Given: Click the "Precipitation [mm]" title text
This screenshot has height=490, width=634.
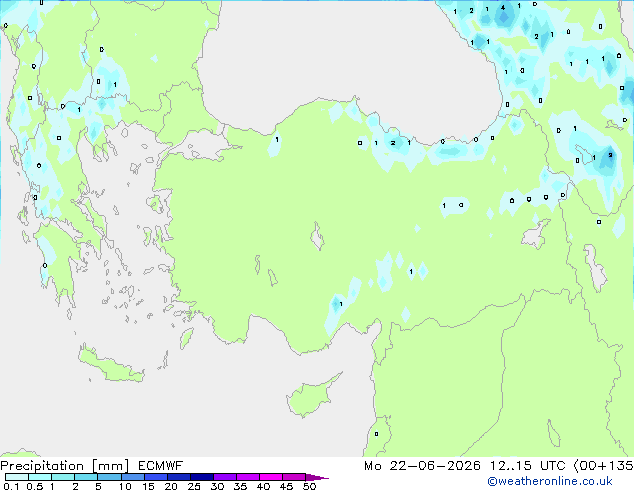Looking at the screenshot, I should click(x=65, y=466).
